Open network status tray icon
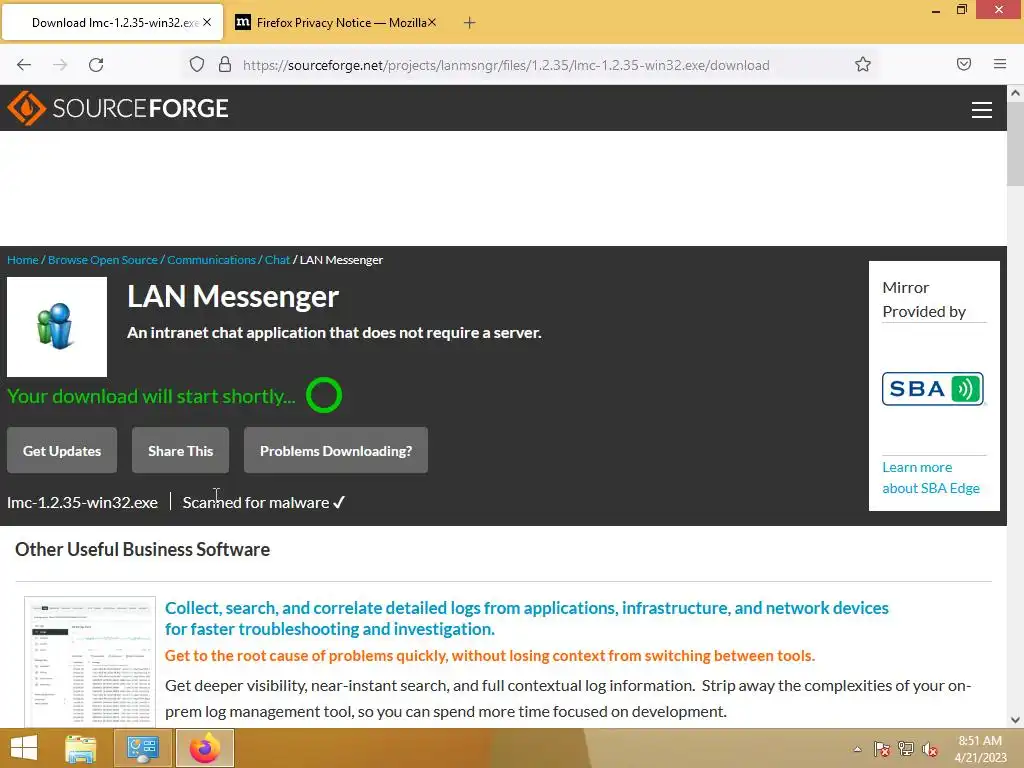 pyautogui.click(x=906, y=749)
